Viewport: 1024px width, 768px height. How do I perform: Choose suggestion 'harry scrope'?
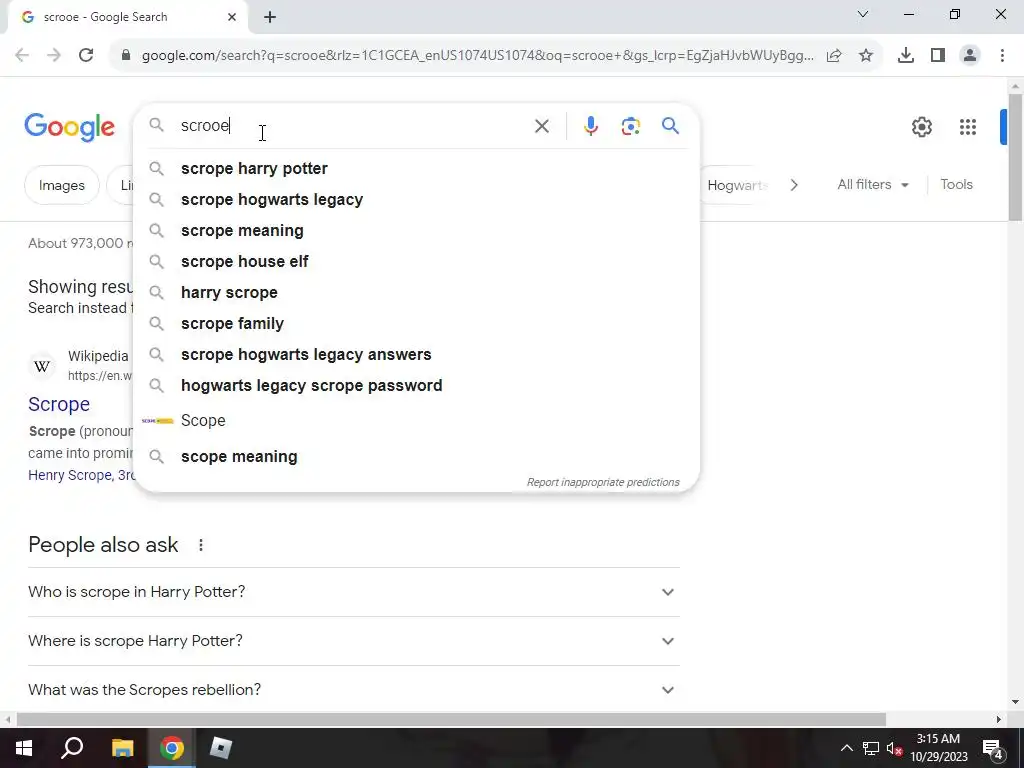pyautogui.click(x=416, y=293)
